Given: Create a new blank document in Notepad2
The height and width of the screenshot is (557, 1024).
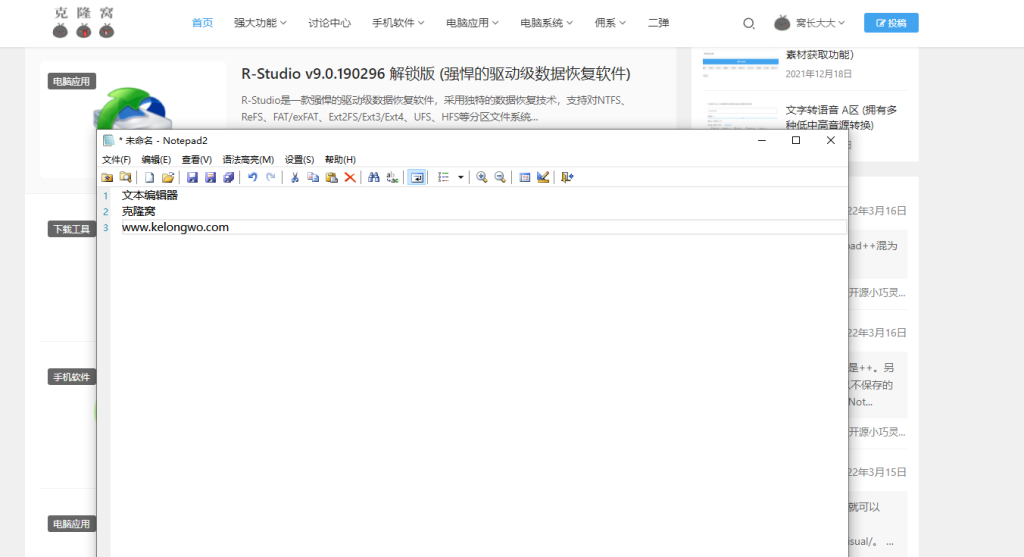Looking at the screenshot, I should tap(150, 178).
